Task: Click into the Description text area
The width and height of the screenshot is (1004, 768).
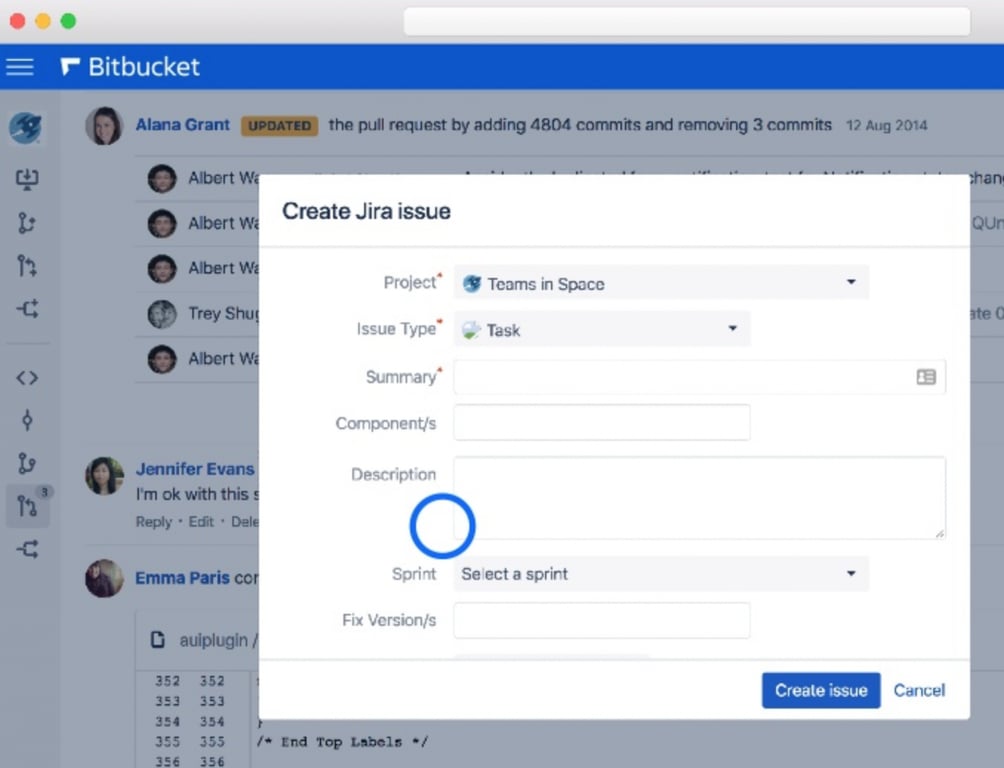Action: pos(699,498)
